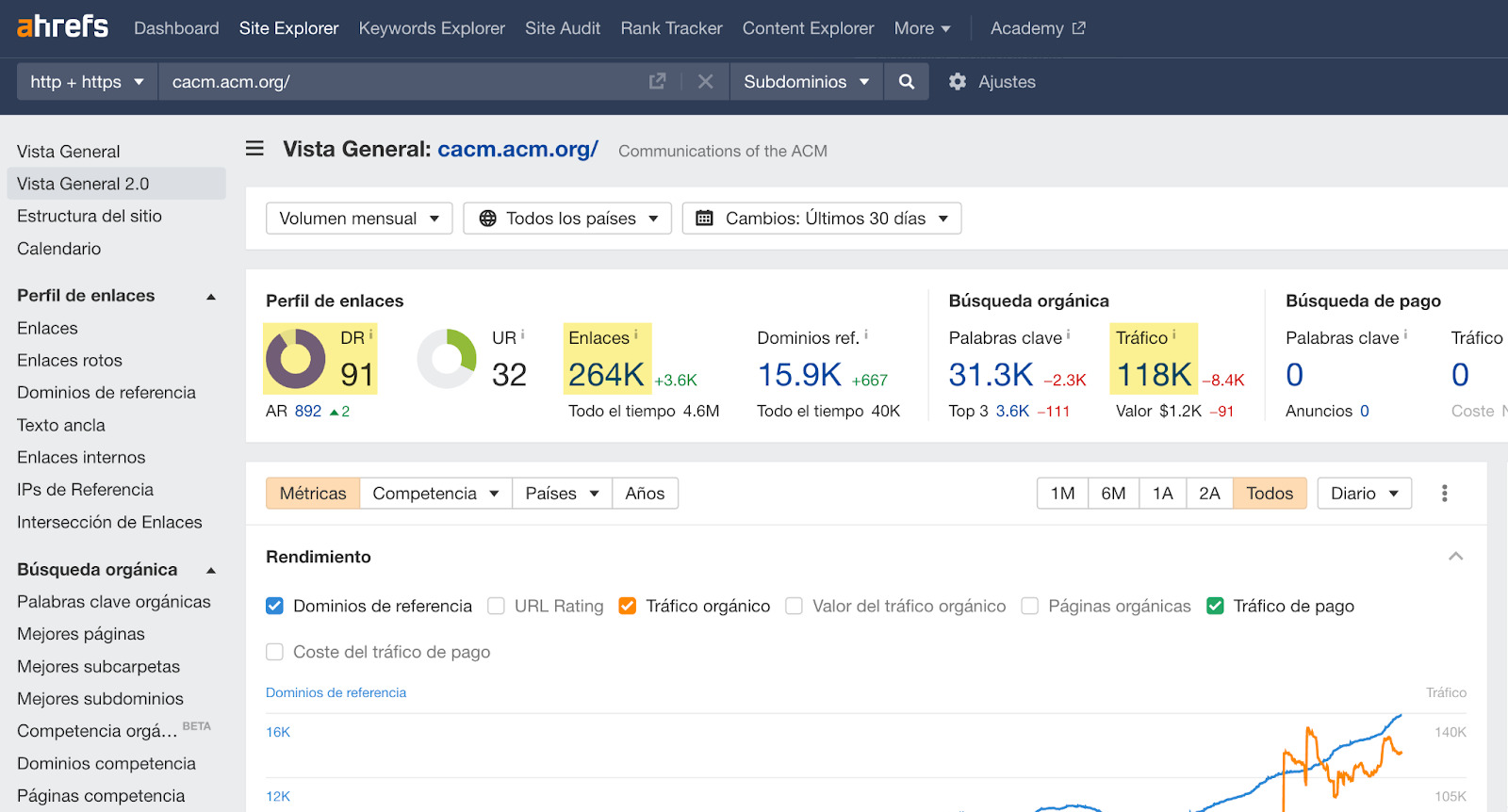Open the Volumen mensual dropdown
The height and width of the screenshot is (812, 1508).
(x=358, y=219)
